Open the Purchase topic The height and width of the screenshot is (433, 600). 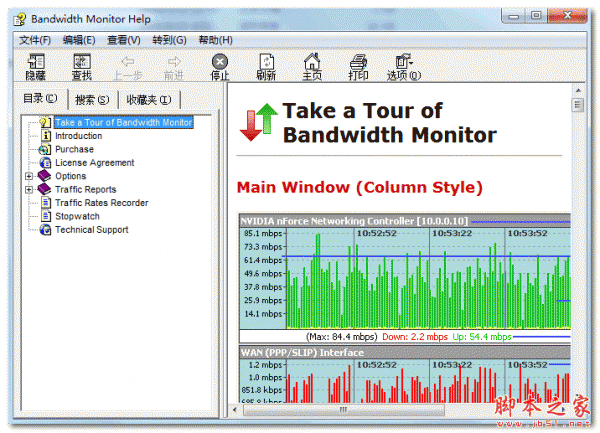click(x=74, y=149)
